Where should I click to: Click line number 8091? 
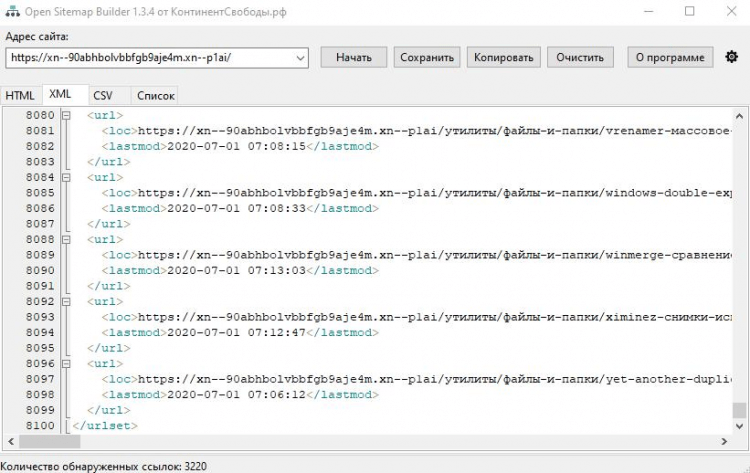pos(40,286)
